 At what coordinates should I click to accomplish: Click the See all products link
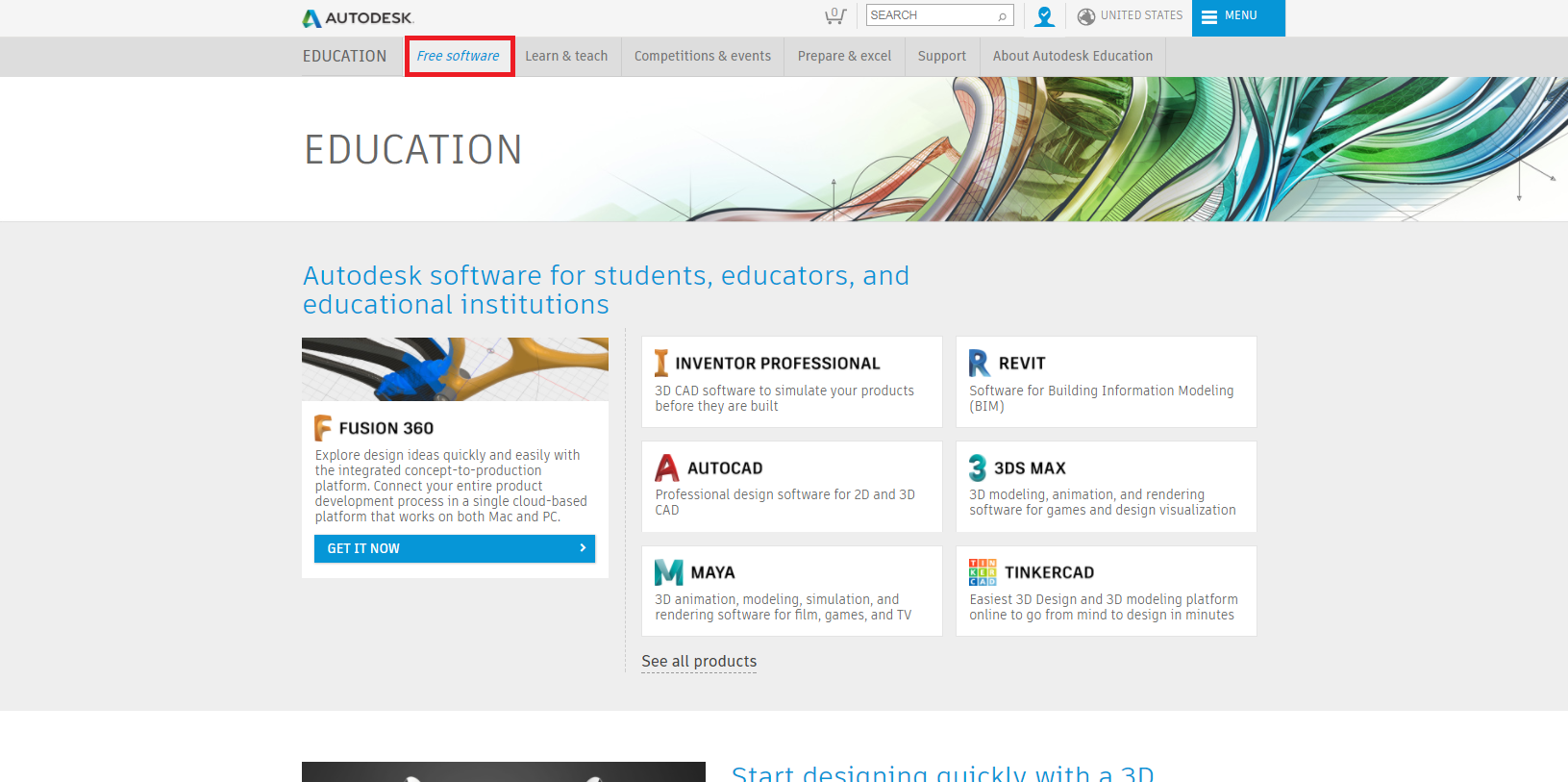coord(699,662)
